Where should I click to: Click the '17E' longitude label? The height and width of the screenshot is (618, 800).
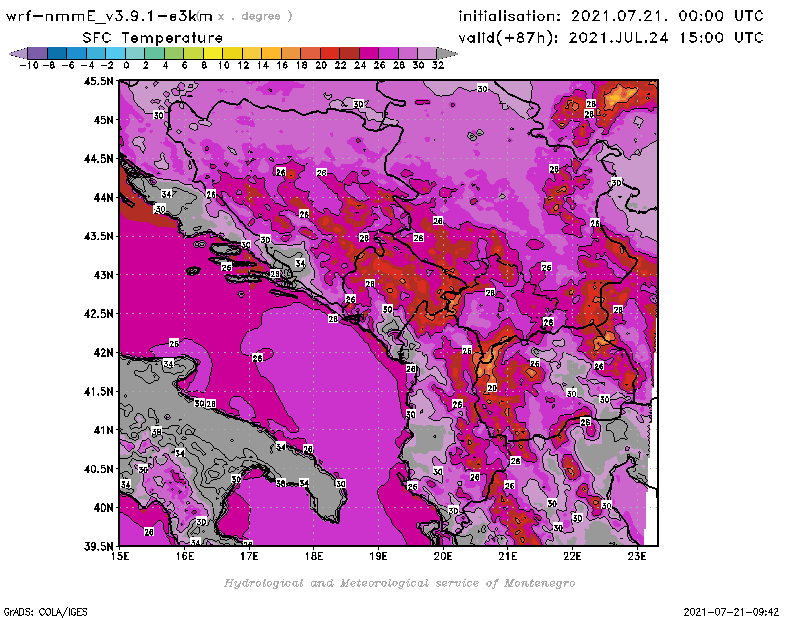249,556
